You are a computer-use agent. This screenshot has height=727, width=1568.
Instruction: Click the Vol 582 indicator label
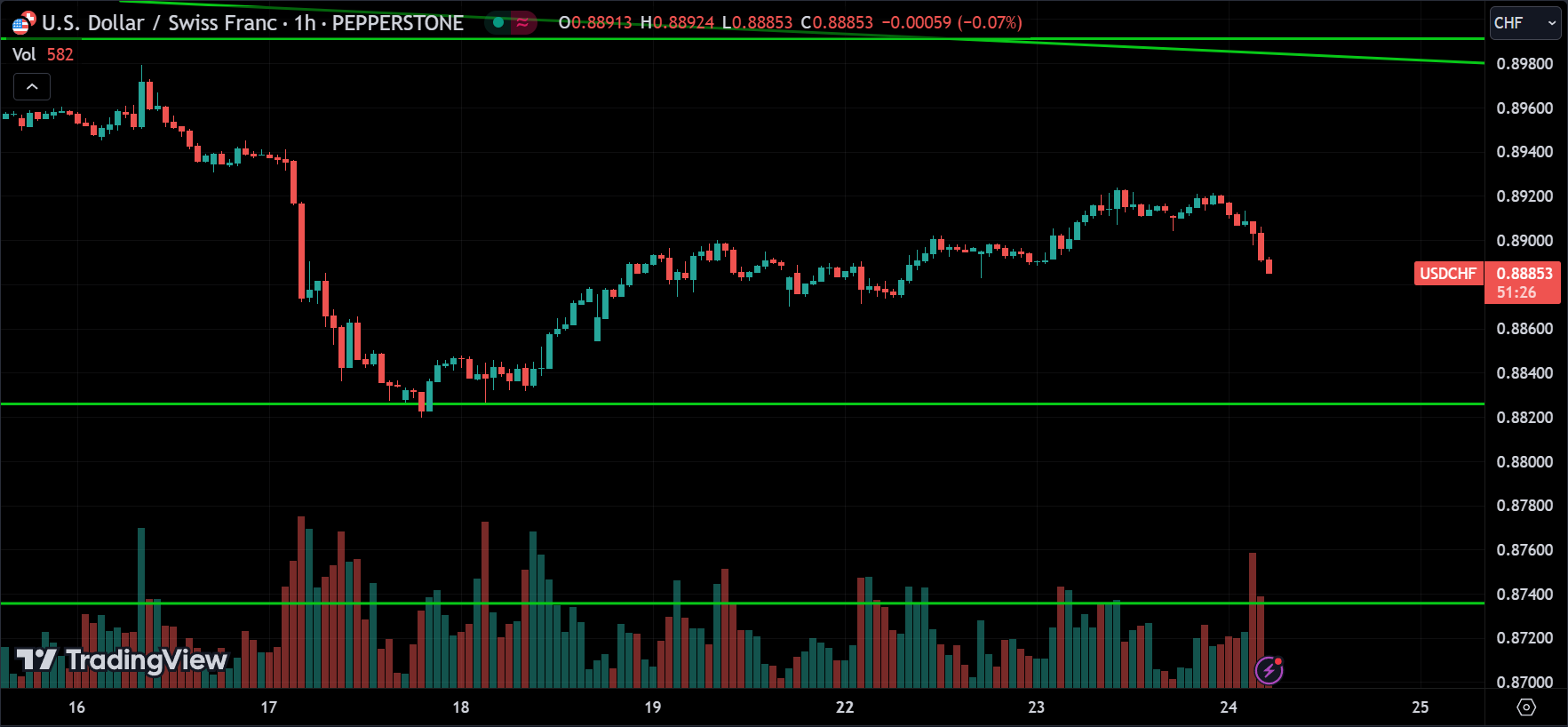(x=43, y=54)
